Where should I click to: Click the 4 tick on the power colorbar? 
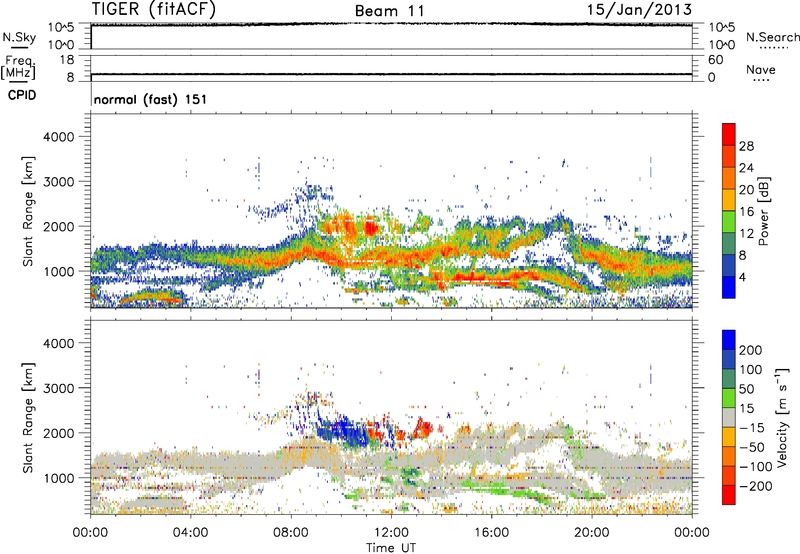tap(743, 277)
